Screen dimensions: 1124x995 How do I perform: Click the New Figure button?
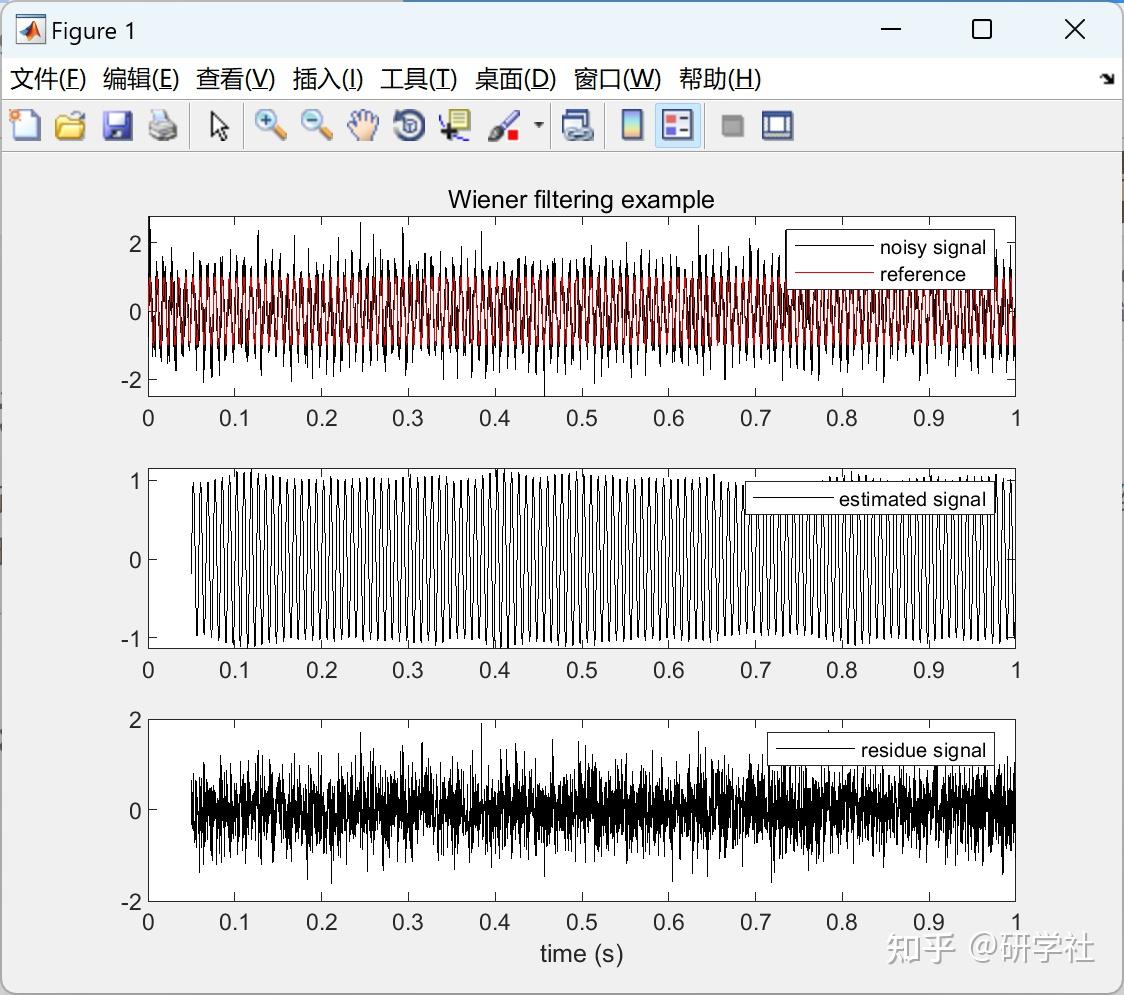(x=25, y=125)
